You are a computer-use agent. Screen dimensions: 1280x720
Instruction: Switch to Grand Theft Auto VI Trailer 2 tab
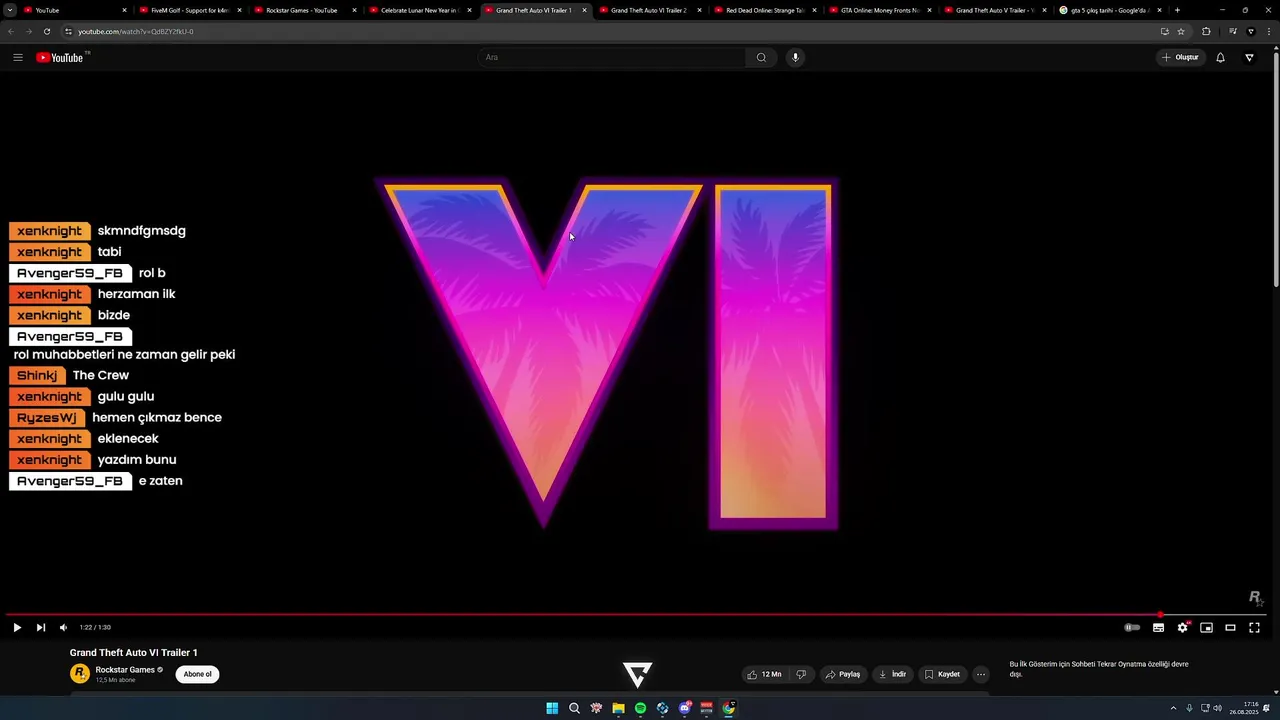click(x=648, y=10)
